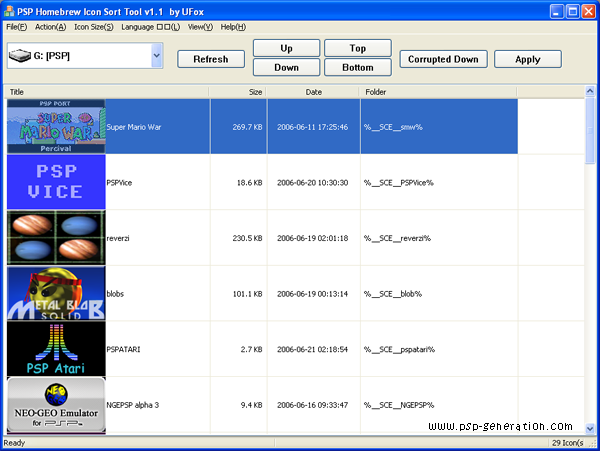Click the date 2006-06-21 02:18:54

click(313, 349)
